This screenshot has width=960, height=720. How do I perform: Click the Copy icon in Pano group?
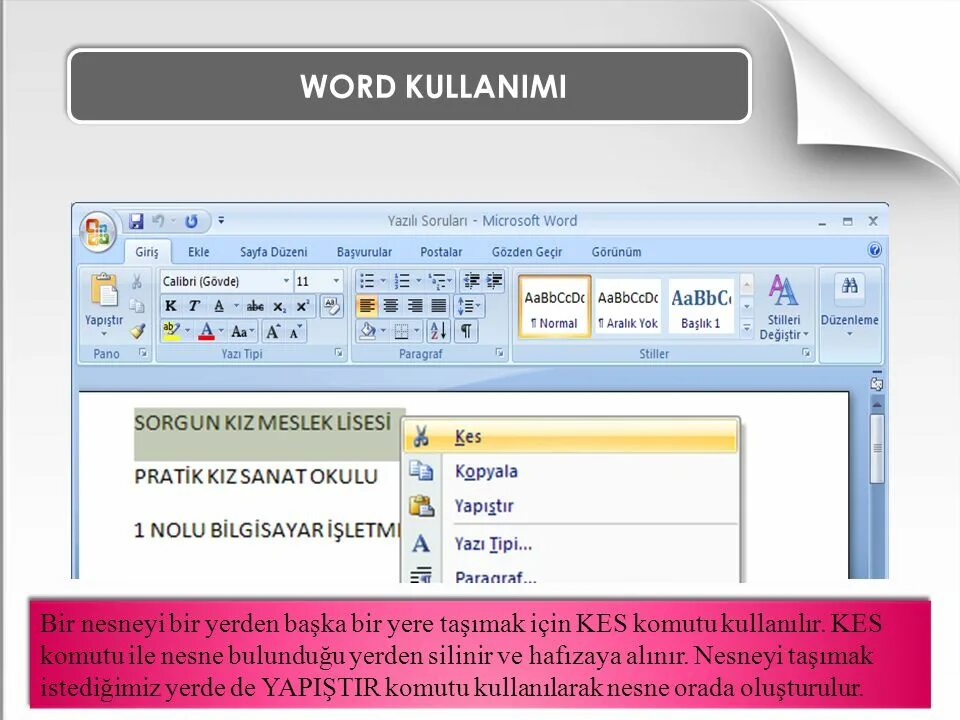(137, 306)
